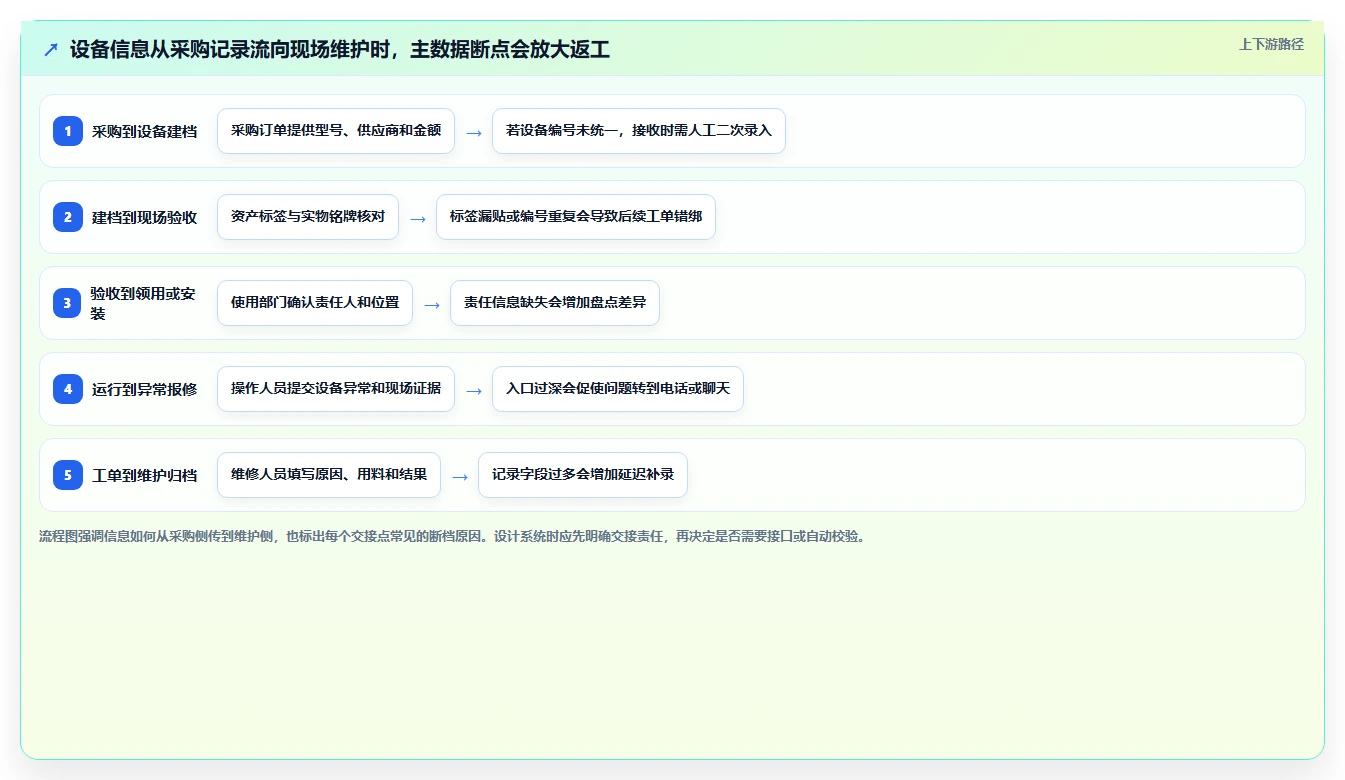Select step number 3 badge
The image size is (1345, 780).
coord(68,303)
